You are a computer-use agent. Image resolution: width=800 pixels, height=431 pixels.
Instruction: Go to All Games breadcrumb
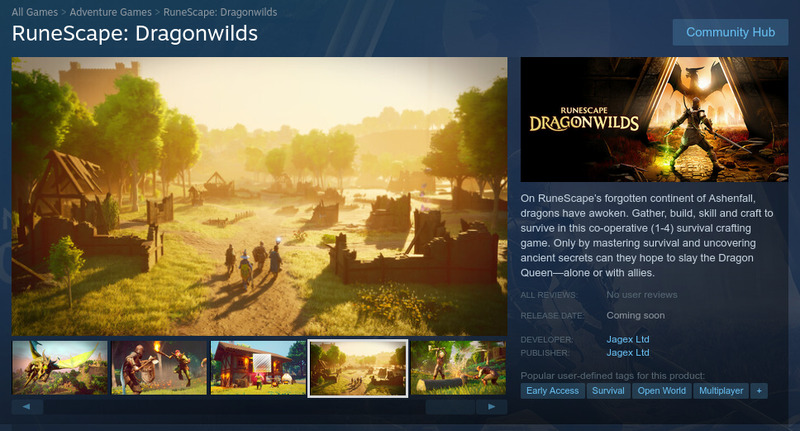point(35,12)
